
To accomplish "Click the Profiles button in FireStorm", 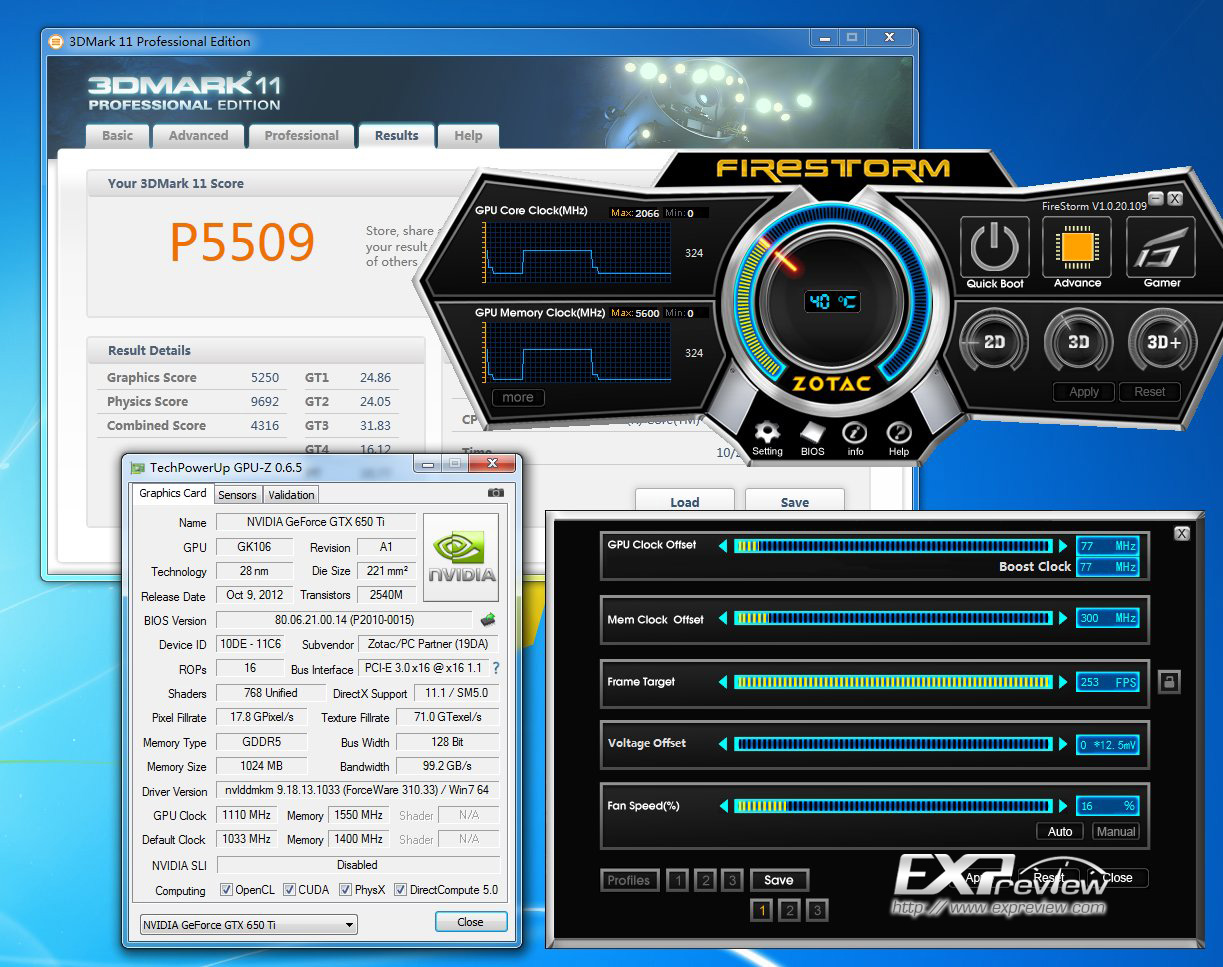I will tap(629, 880).
